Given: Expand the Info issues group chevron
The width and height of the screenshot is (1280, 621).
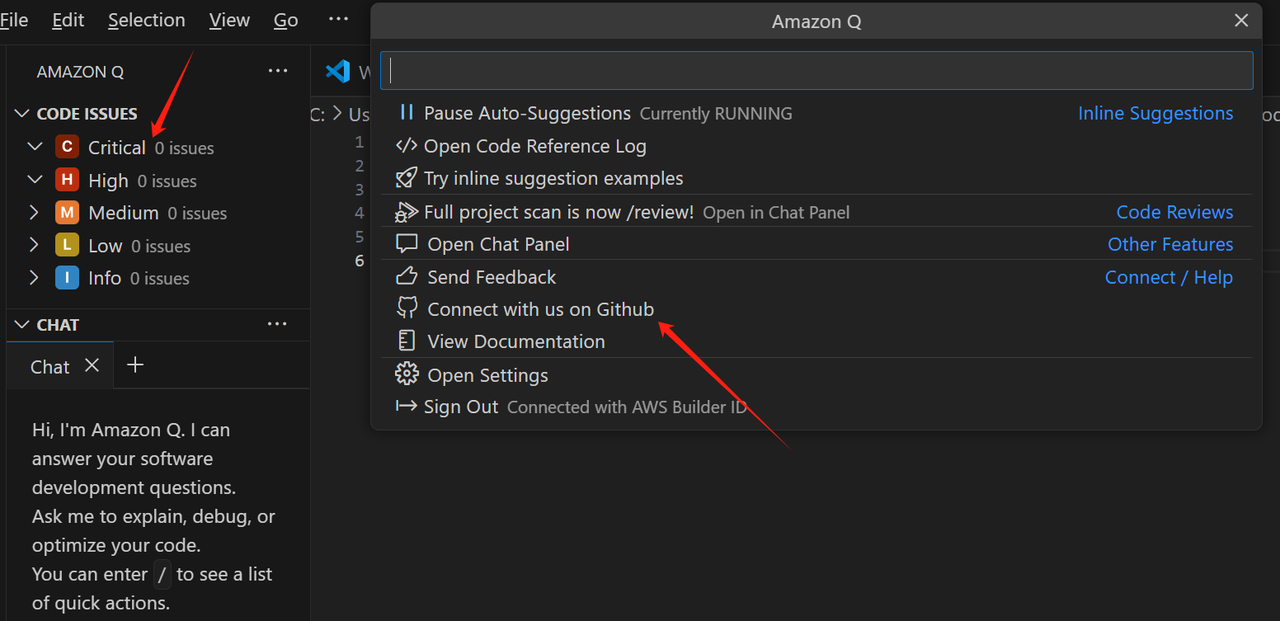Looking at the screenshot, I should [35, 277].
